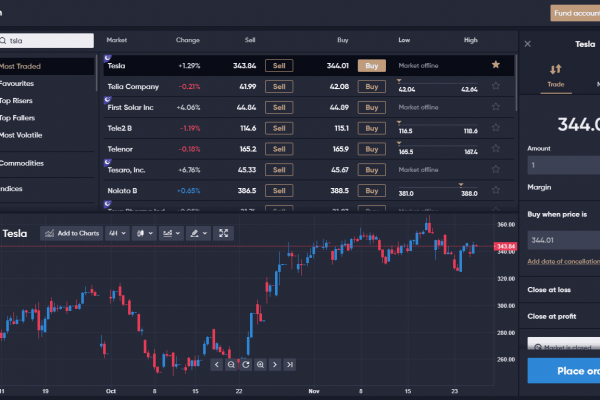Sell First Solar Inc
Screen dimensions: 600x400
click(x=279, y=107)
